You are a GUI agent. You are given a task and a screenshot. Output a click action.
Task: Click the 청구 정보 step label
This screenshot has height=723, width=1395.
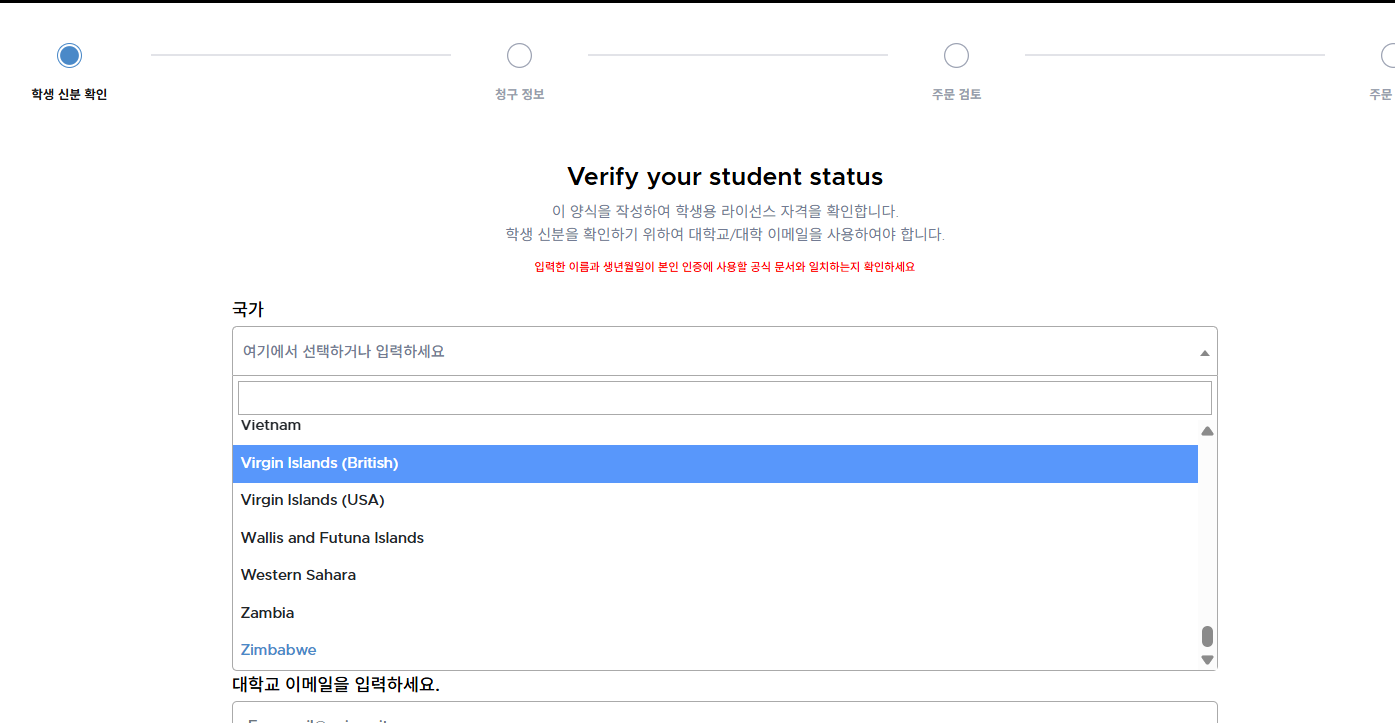pos(519,95)
